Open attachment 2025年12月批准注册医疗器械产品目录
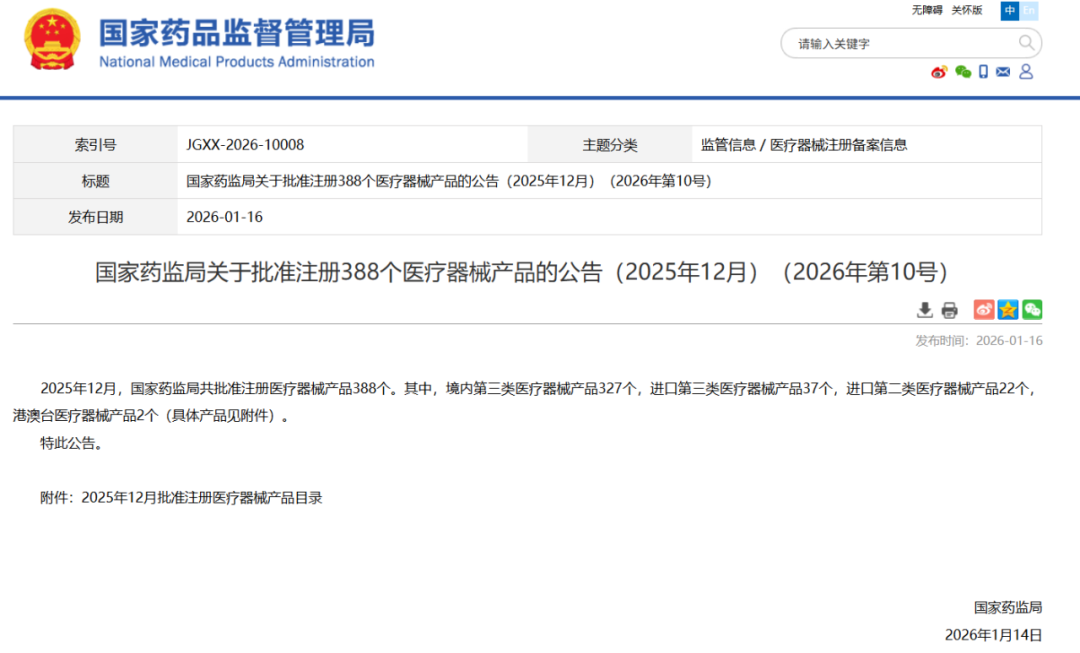The height and width of the screenshot is (653, 1080). 201,498
